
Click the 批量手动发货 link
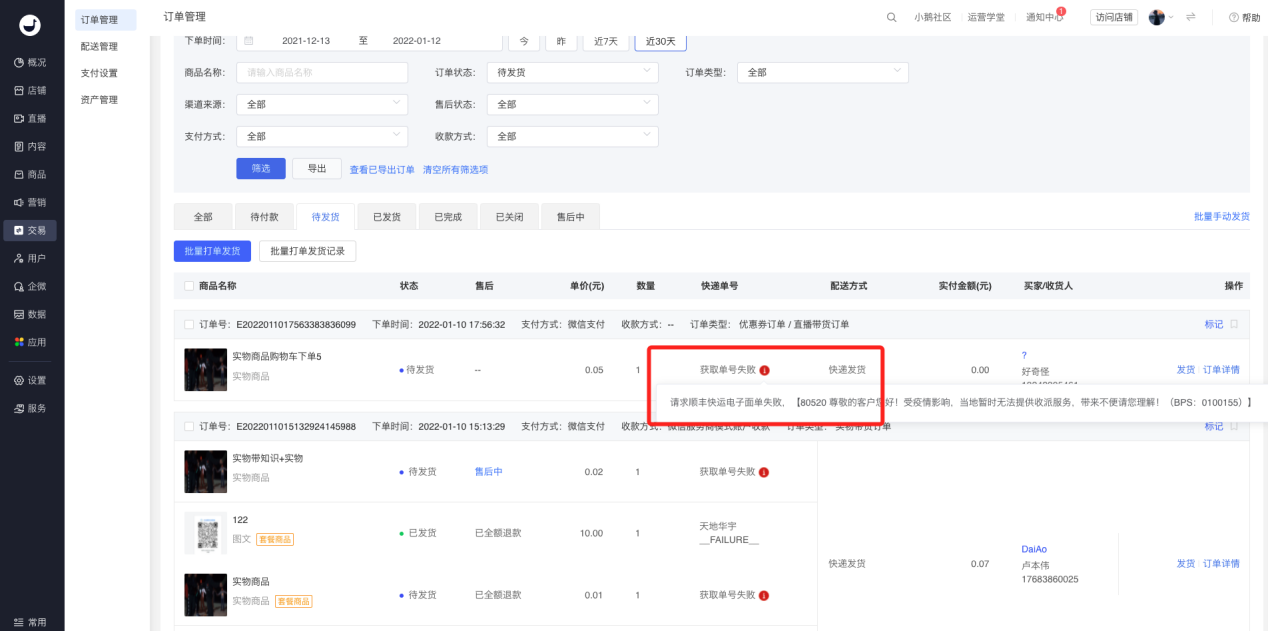click(1222, 216)
